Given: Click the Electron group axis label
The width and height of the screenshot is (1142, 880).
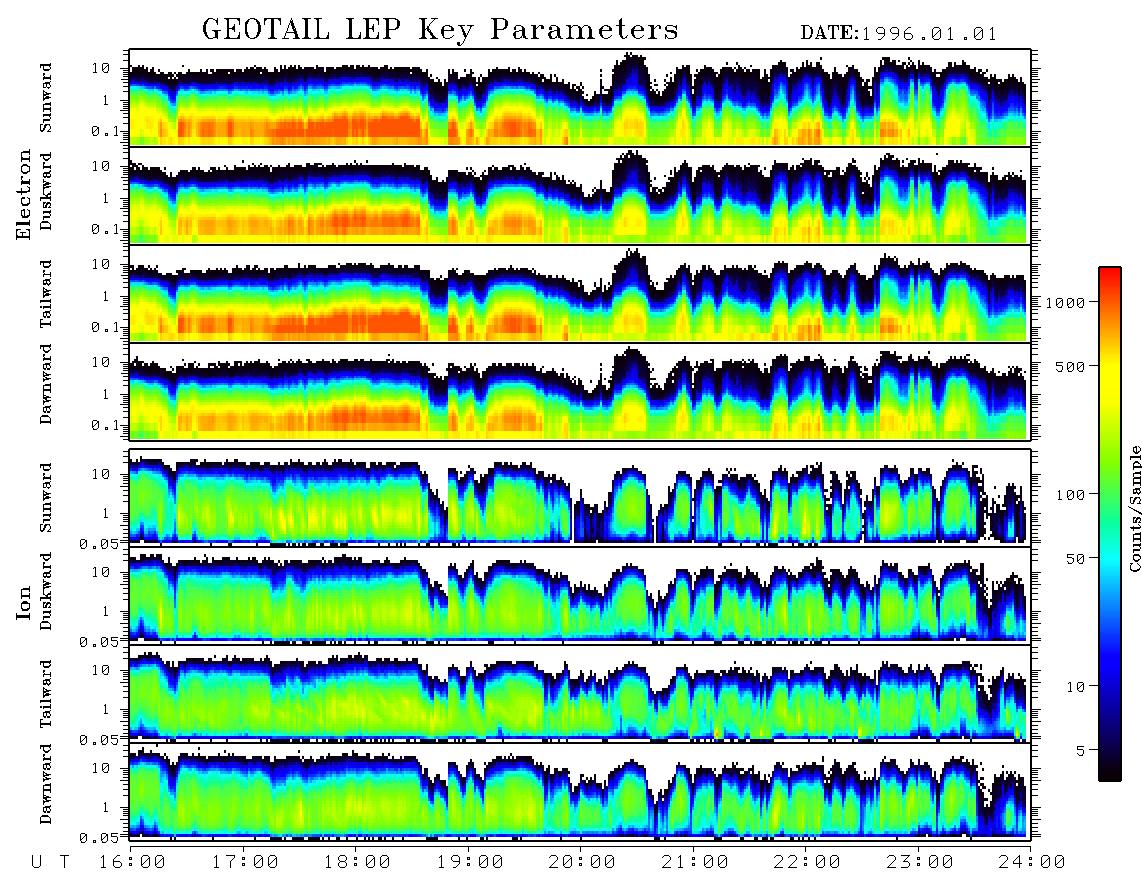Looking at the screenshot, I should (x=24, y=195).
